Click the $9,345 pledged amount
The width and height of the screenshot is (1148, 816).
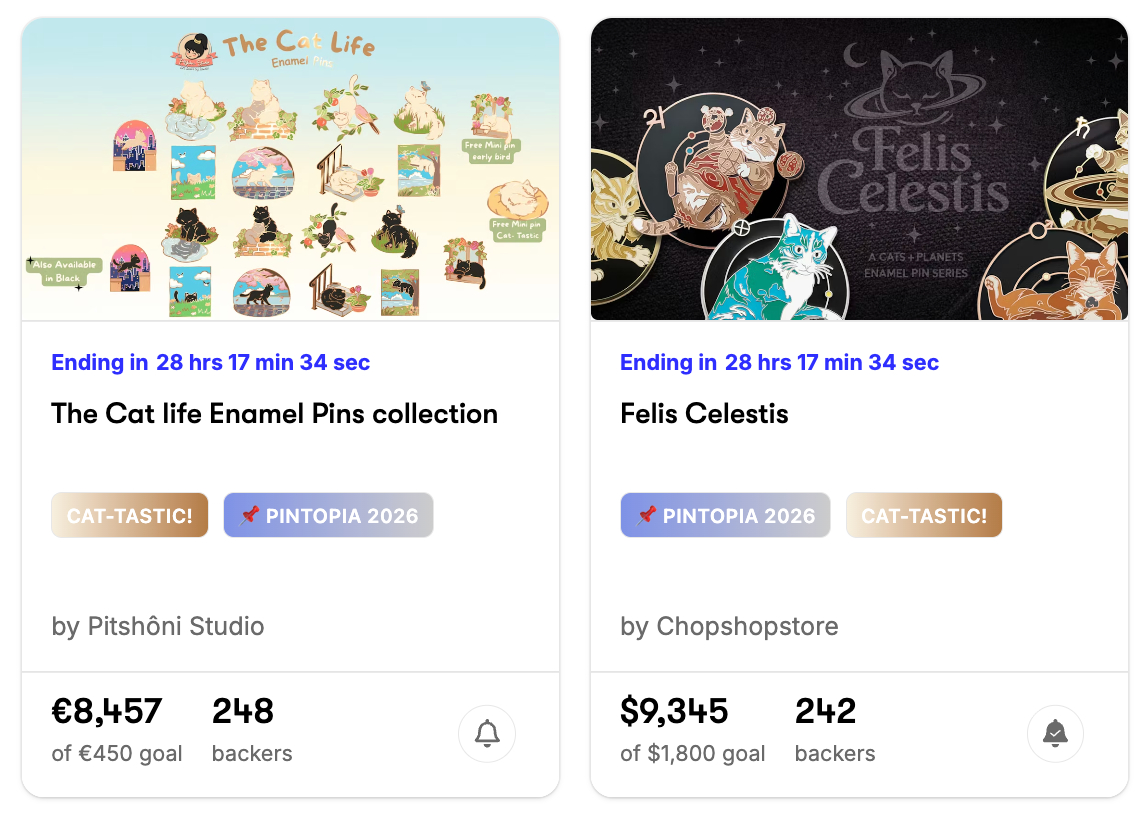click(674, 712)
